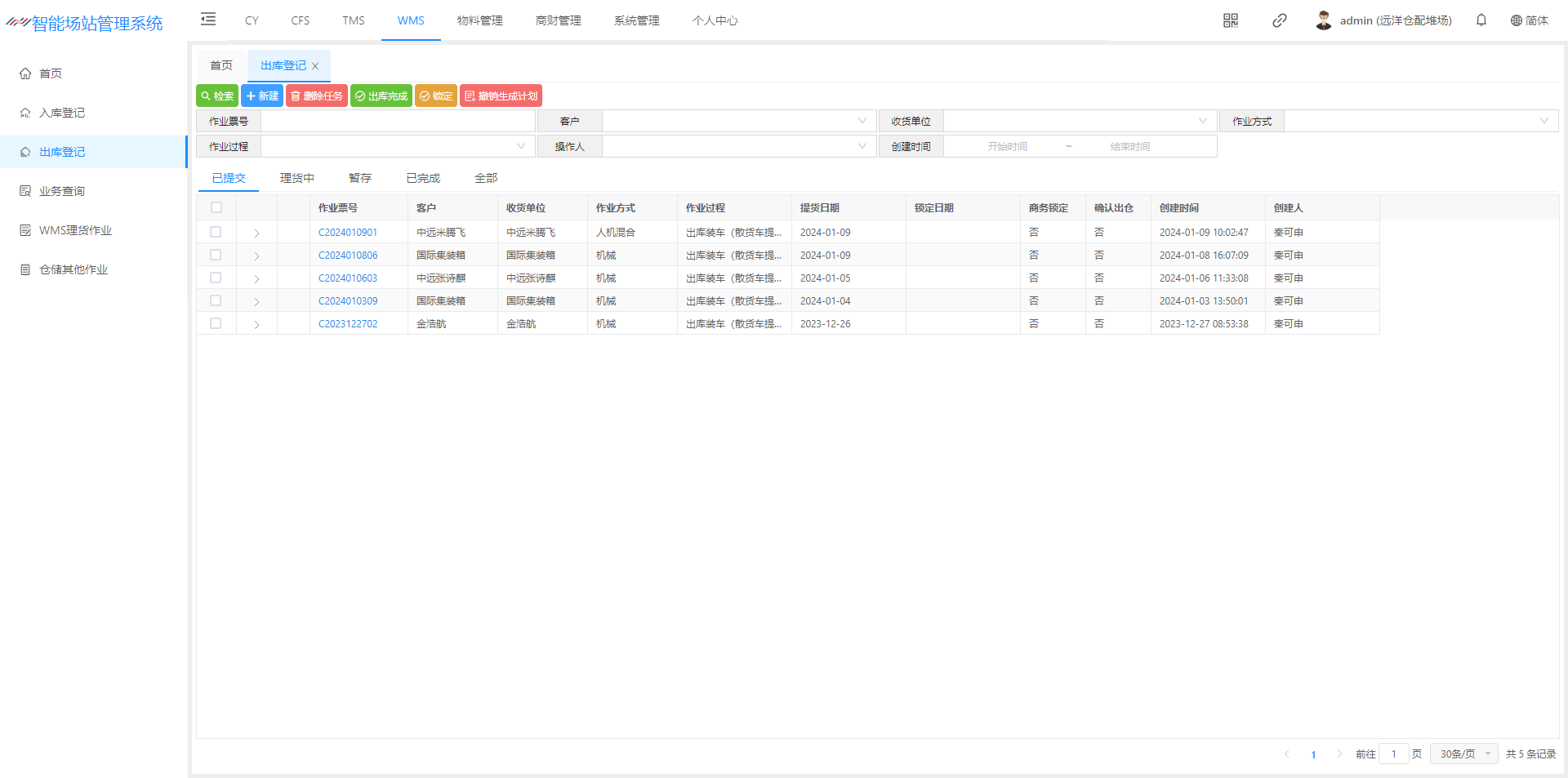Open the 30条/页 page size dropdown
Viewport: 1568px width, 778px height.
coord(1464,754)
